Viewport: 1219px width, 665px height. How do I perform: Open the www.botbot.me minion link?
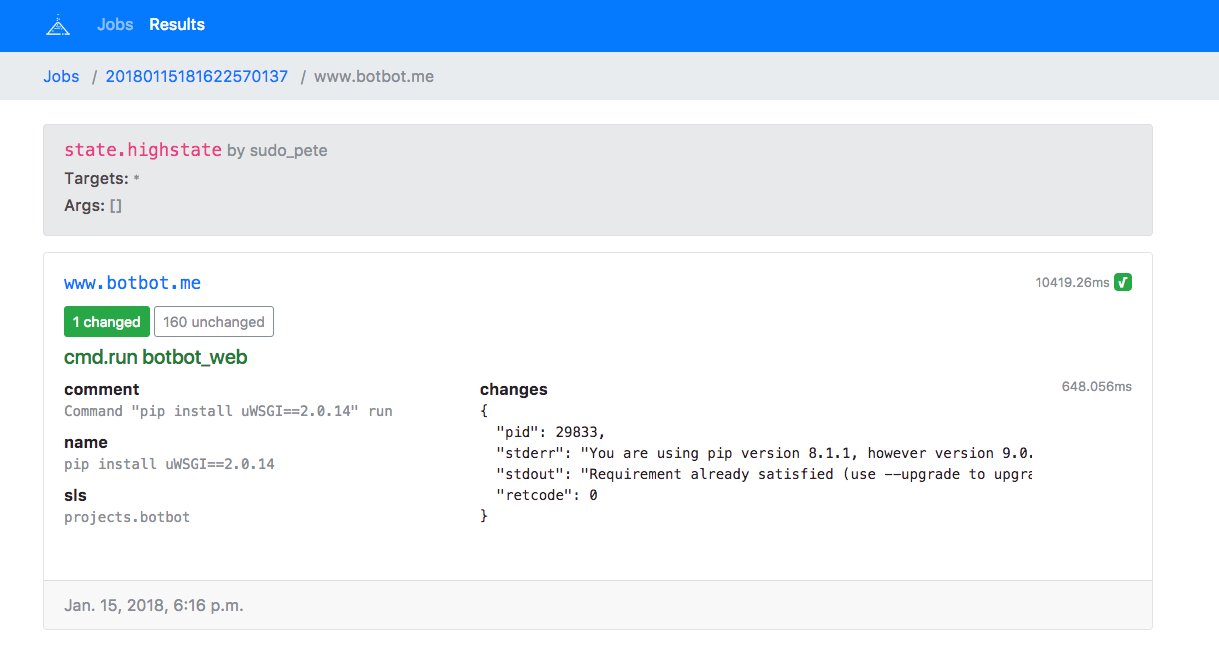132,283
